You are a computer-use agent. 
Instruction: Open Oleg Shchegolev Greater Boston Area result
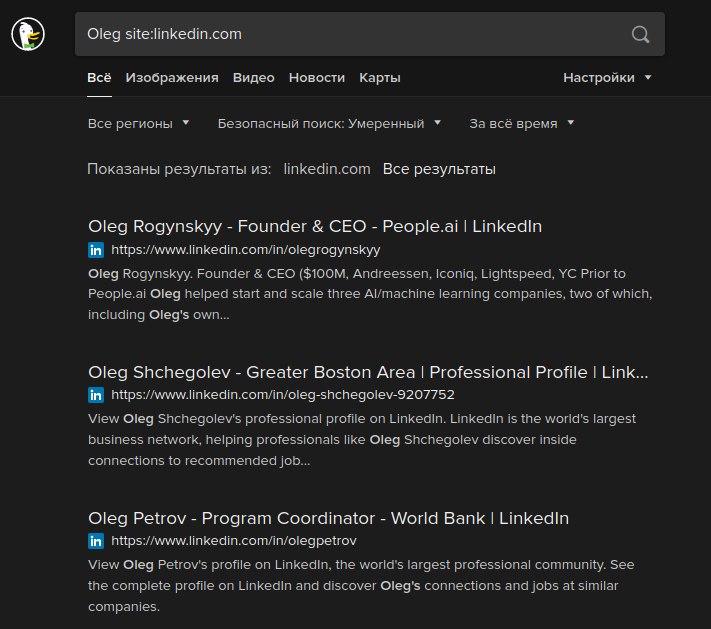point(368,372)
